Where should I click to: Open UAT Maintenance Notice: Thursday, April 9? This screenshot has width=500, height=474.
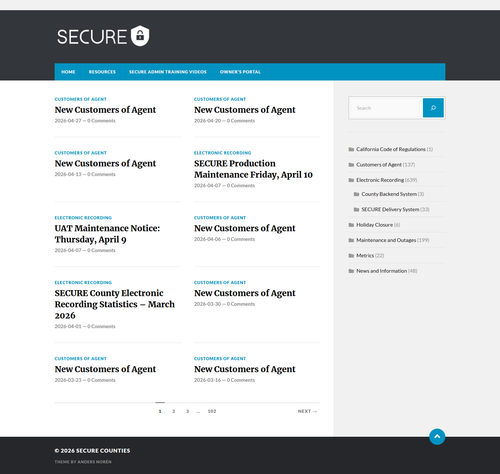pyautogui.click(x=107, y=234)
